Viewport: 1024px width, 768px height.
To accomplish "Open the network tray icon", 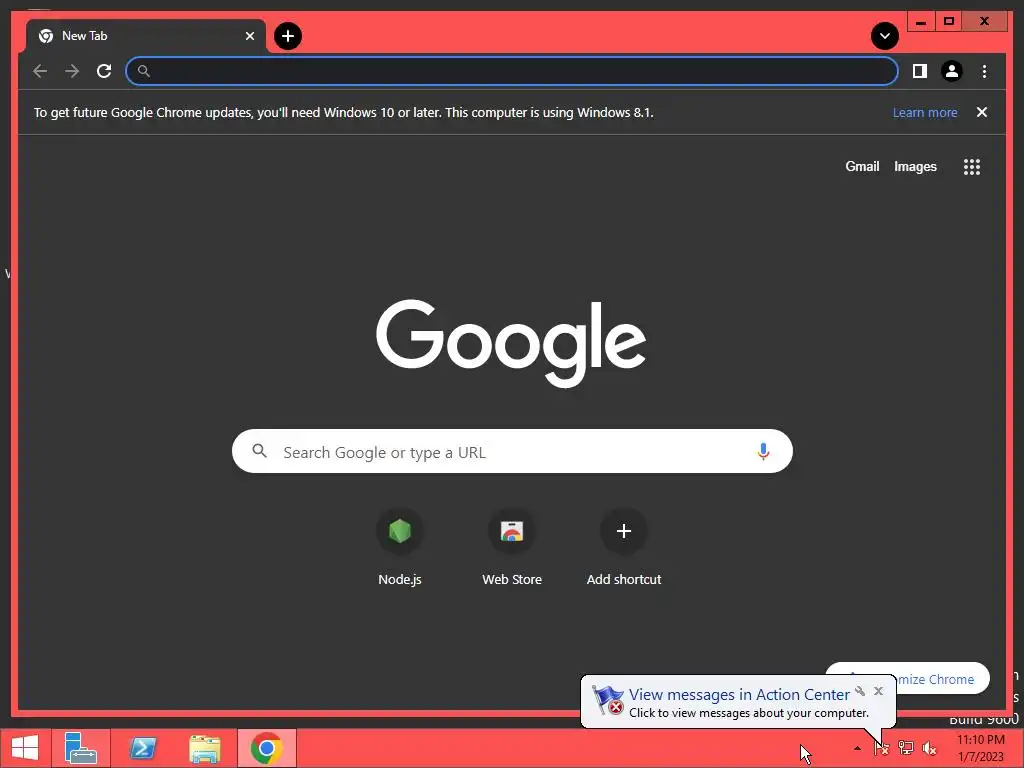I will 906,748.
